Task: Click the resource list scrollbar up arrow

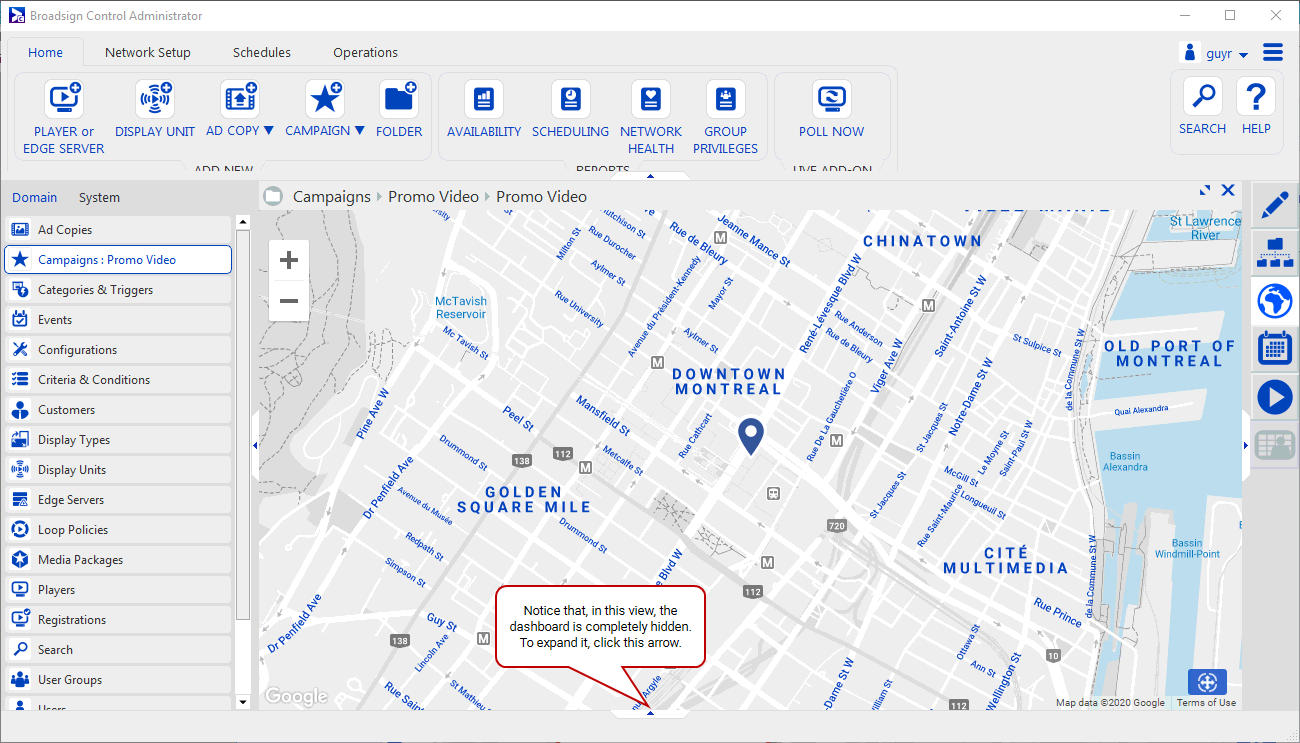Action: [243, 222]
